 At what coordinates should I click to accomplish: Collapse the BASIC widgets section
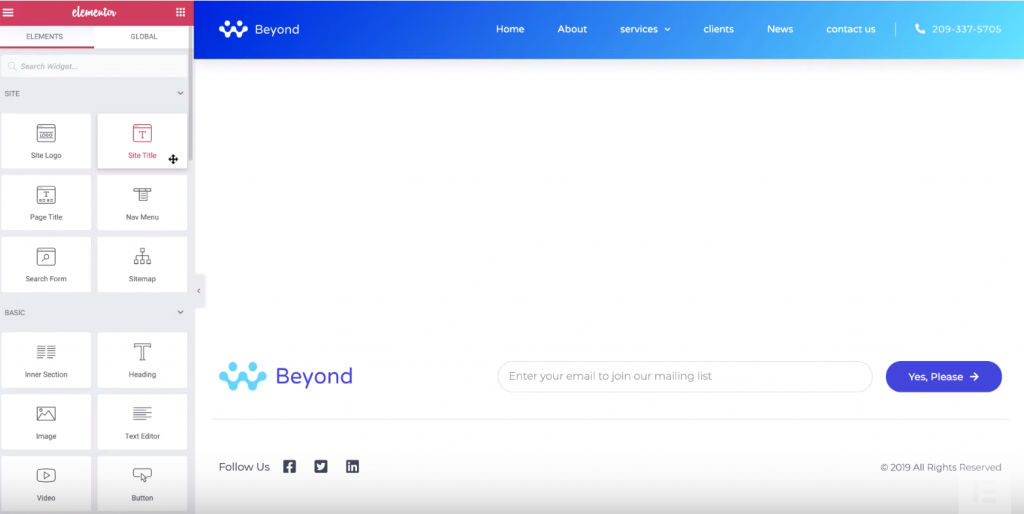tap(181, 312)
